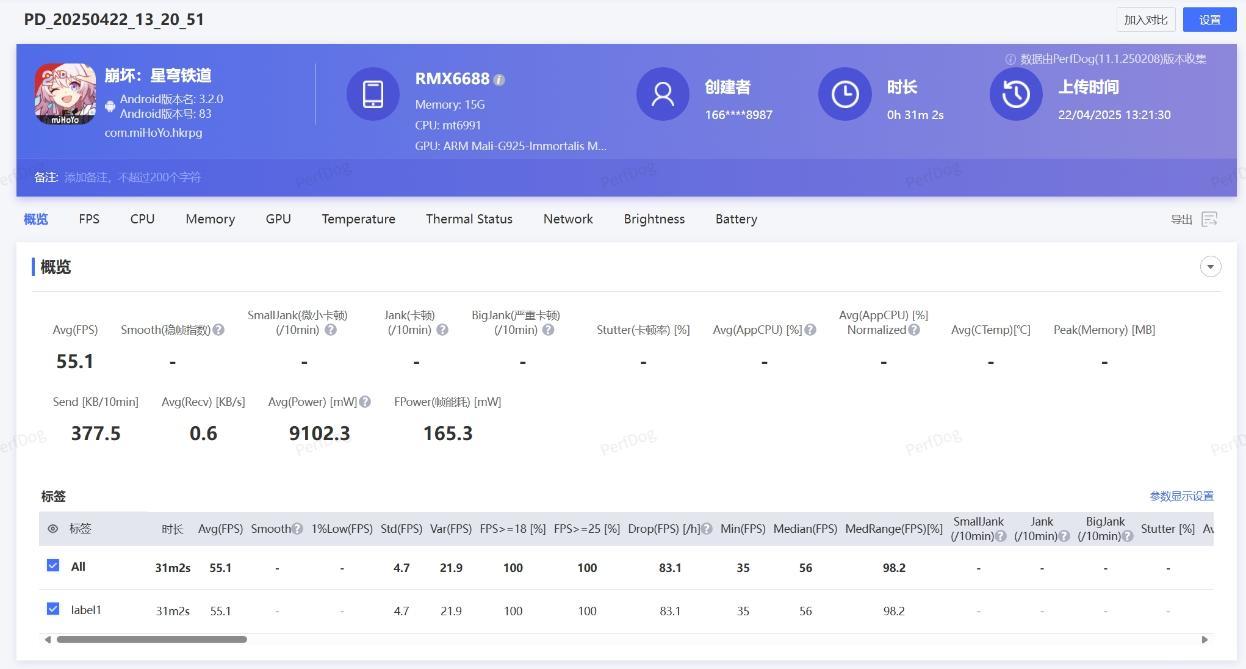The width and height of the screenshot is (1246, 669).
Task: Uncheck the label1 row checkbox
Action: point(53,609)
